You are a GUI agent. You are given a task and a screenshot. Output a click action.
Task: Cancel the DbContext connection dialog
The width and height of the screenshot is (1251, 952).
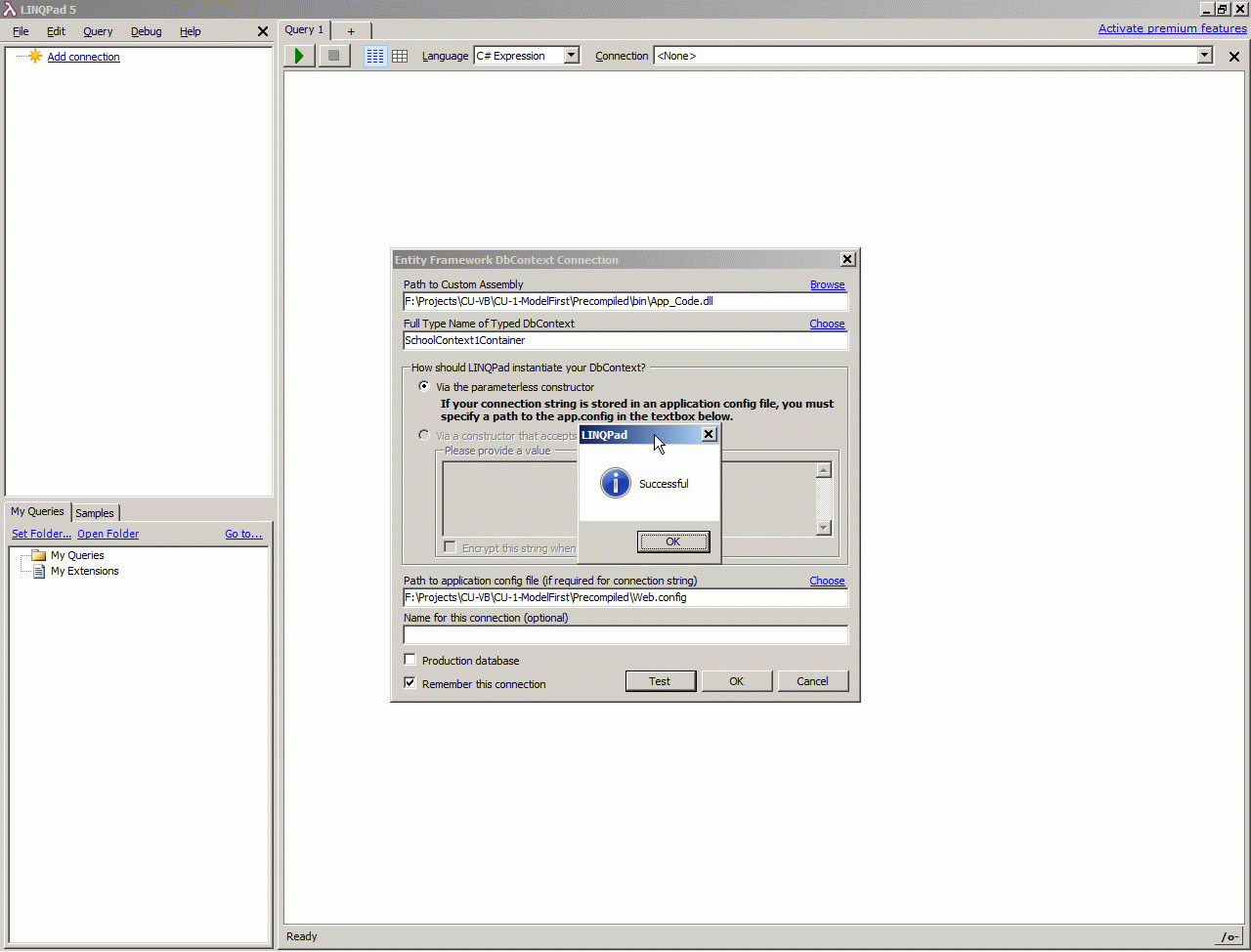813,681
